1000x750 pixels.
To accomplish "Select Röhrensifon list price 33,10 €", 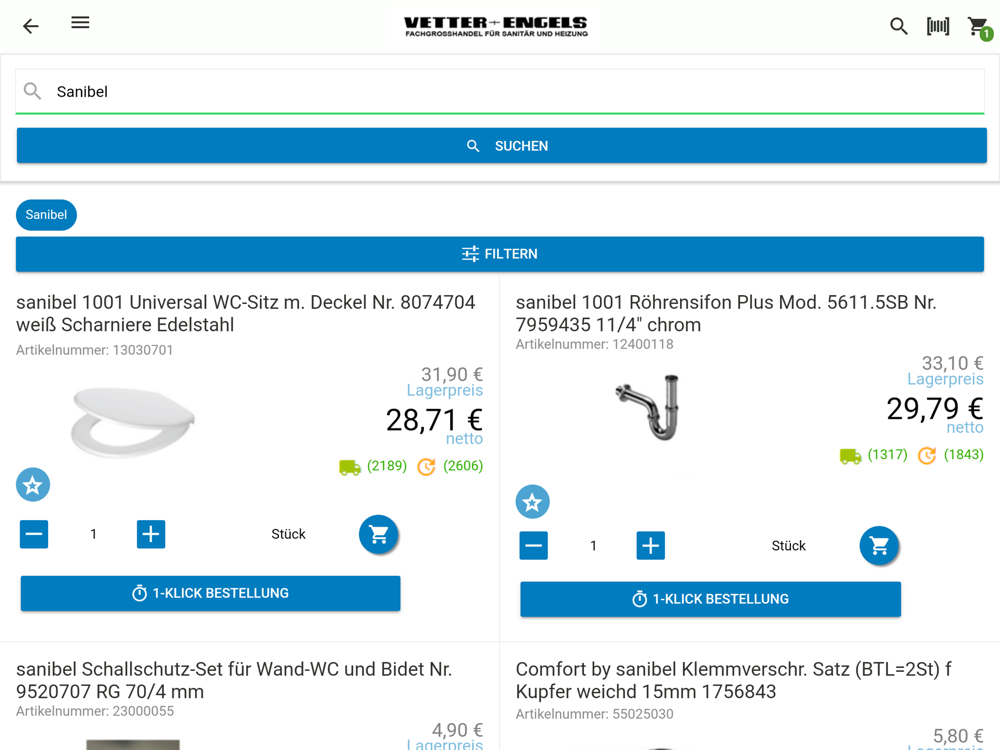I will click(952, 363).
